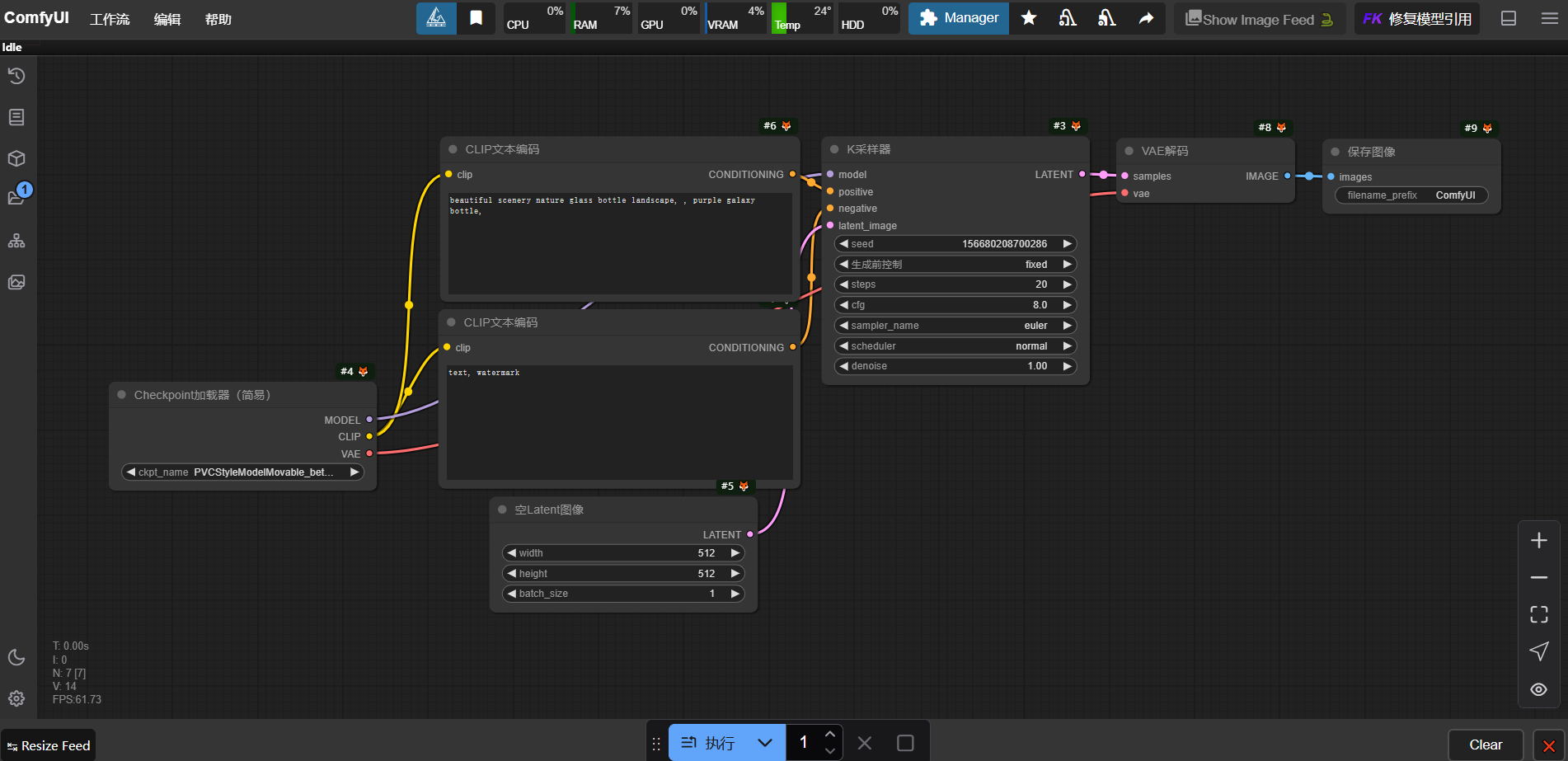1568x761 pixels.
Task: Click the cfg 8.0 value slider
Action: pyautogui.click(x=955, y=305)
